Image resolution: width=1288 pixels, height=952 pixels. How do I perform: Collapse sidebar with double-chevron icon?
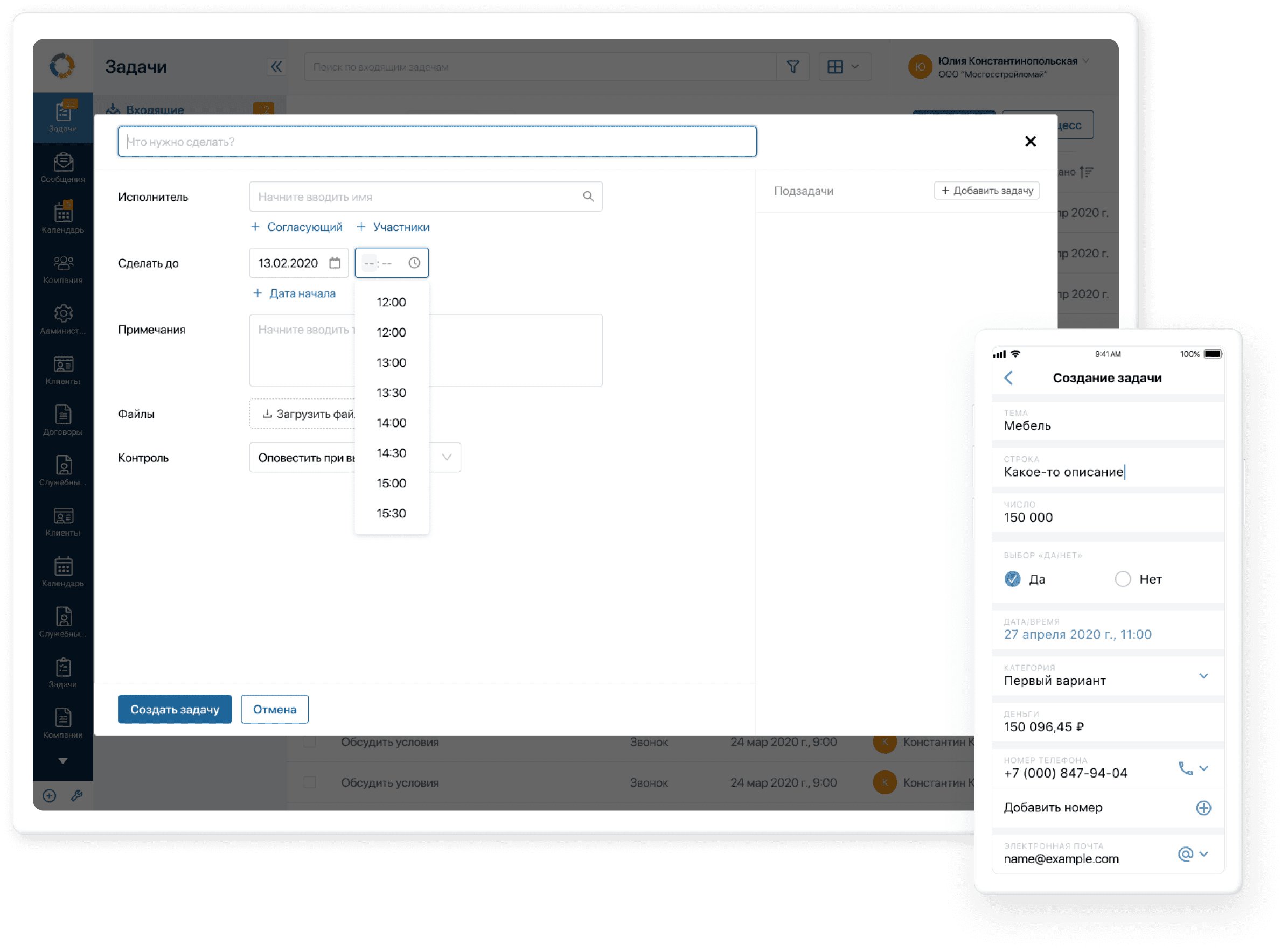[x=276, y=67]
